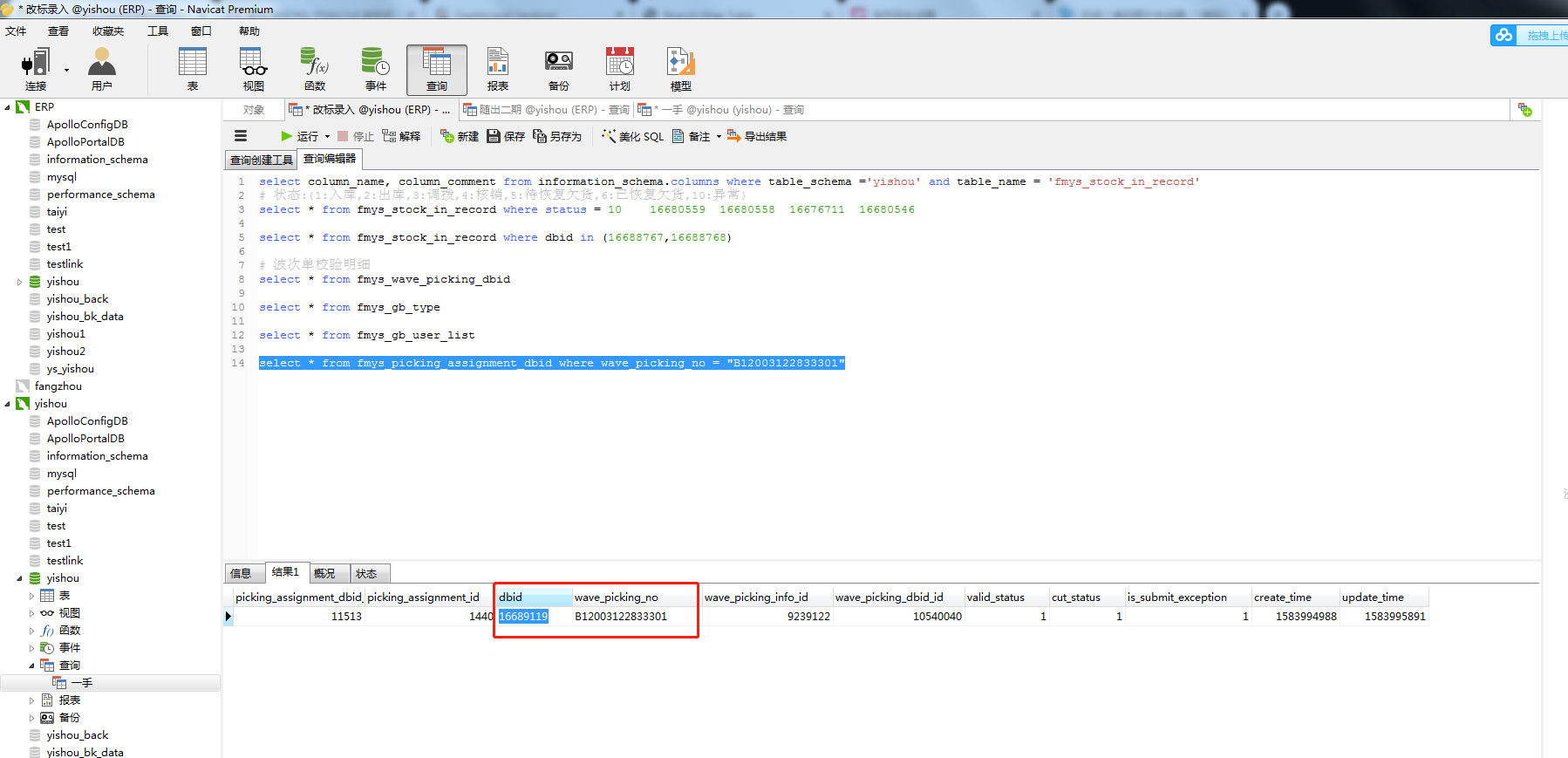Open the 工具 menu
This screenshot has width=1568, height=758.
pos(158,31)
